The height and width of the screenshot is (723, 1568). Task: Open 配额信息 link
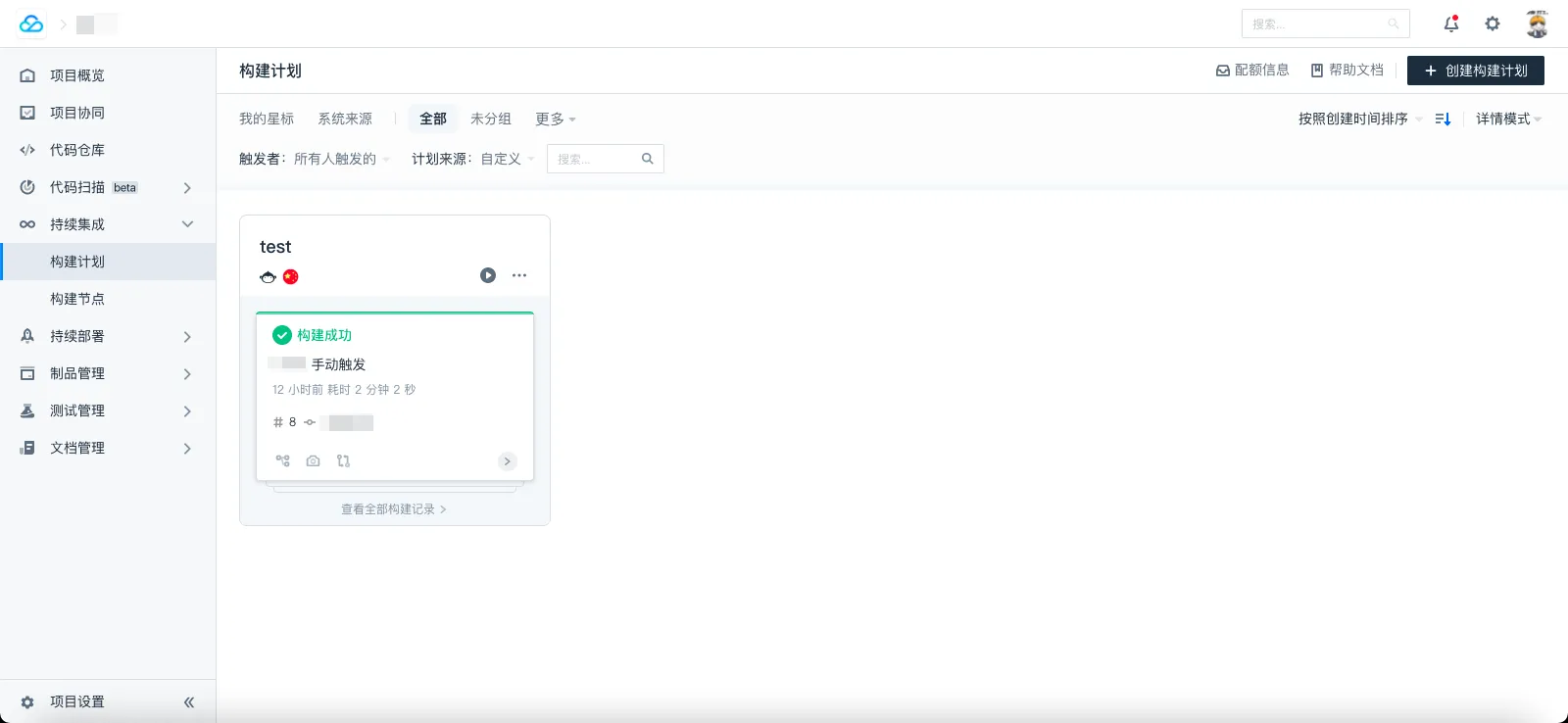coord(1252,71)
